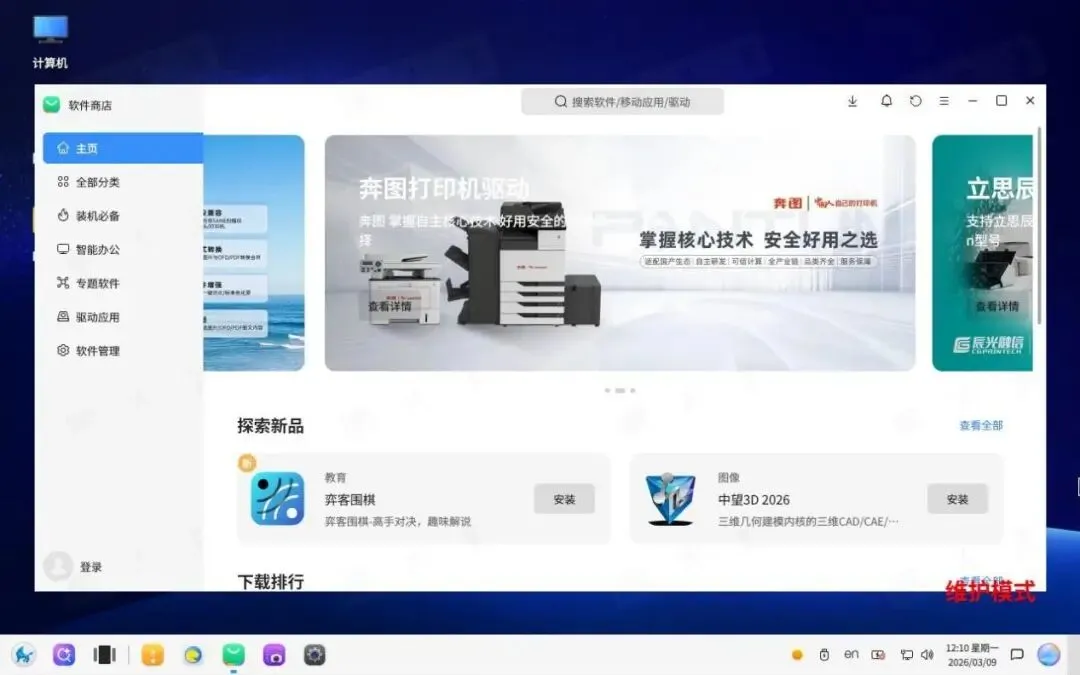Click the store's vertical scrollbar
This screenshot has width=1080, height=675.
(1039, 225)
